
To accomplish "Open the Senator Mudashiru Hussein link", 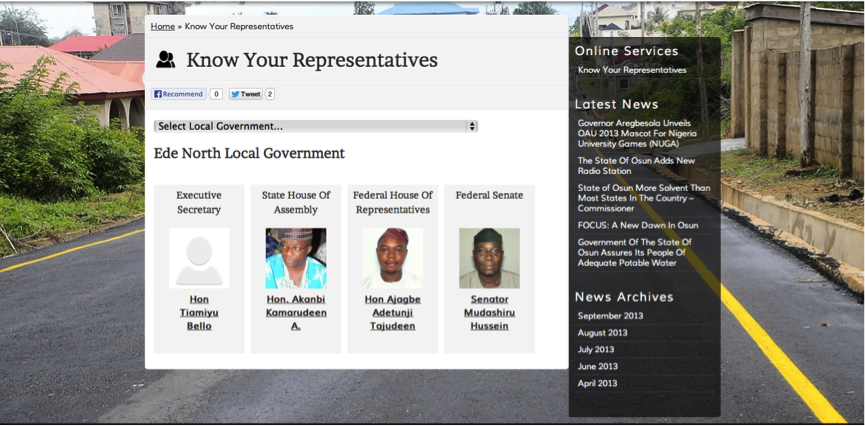I will click(489, 313).
